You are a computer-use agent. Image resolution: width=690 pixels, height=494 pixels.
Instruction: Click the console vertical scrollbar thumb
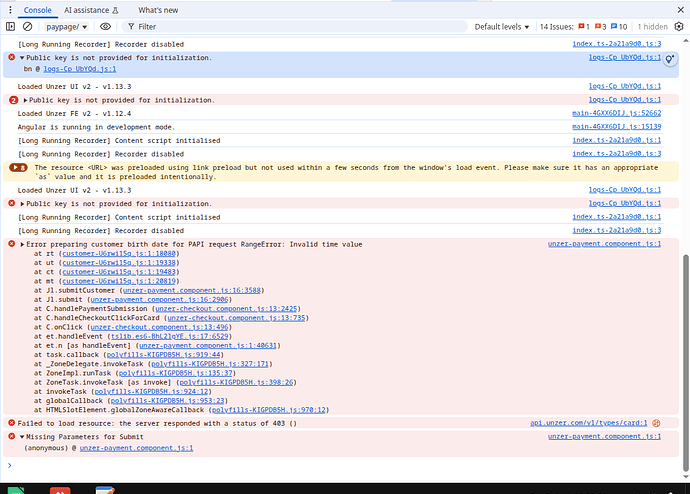point(685,363)
